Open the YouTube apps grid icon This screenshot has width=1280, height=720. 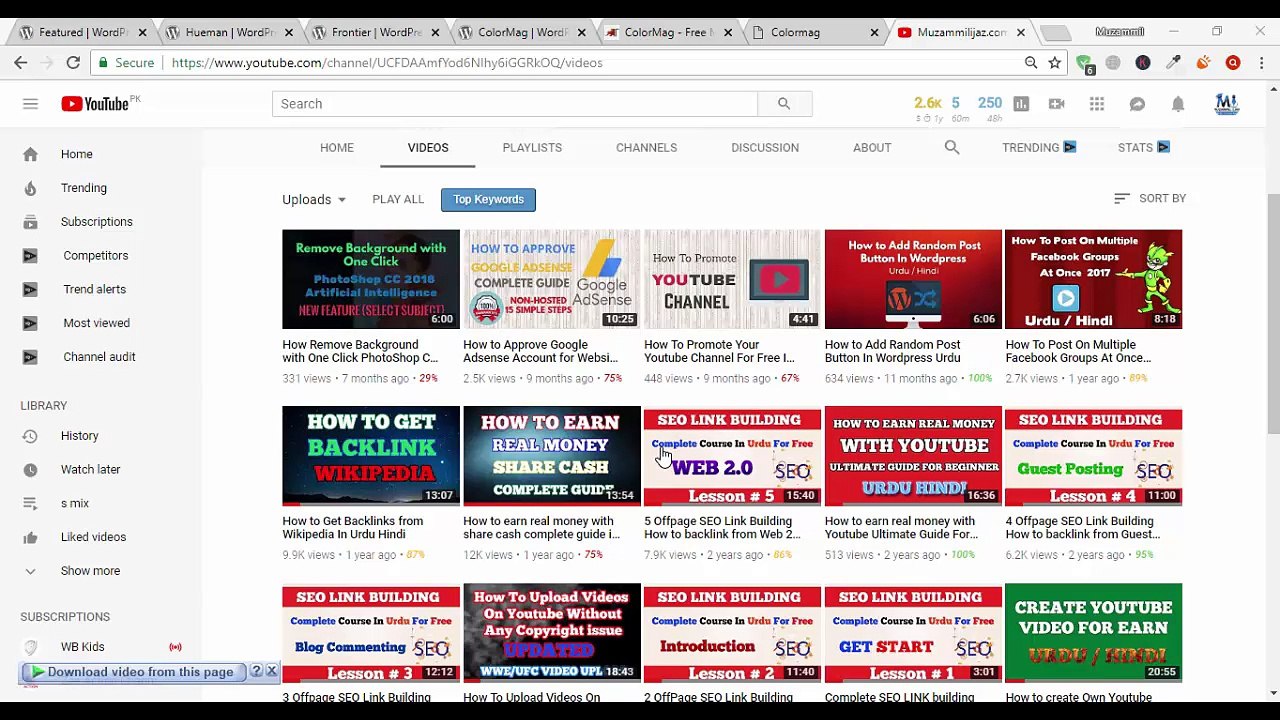click(1097, 104)
